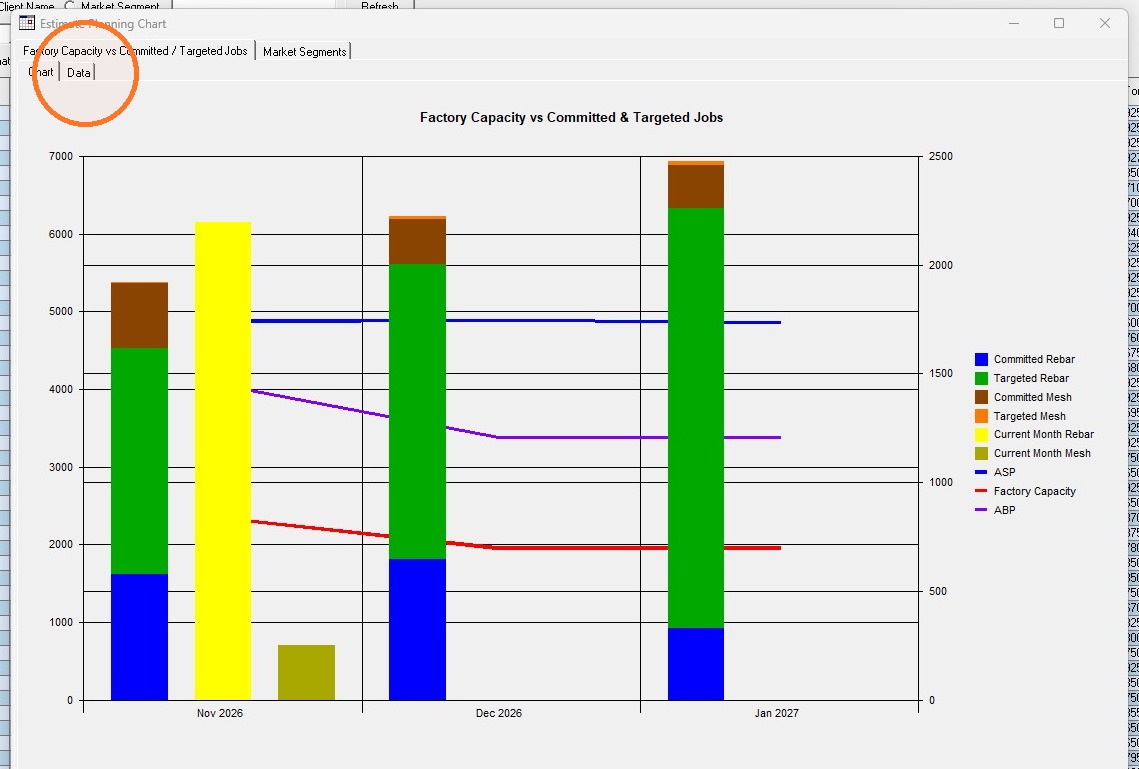Click the green Targeted Rebar segment for Jan 2027

(x=696, y=418)
